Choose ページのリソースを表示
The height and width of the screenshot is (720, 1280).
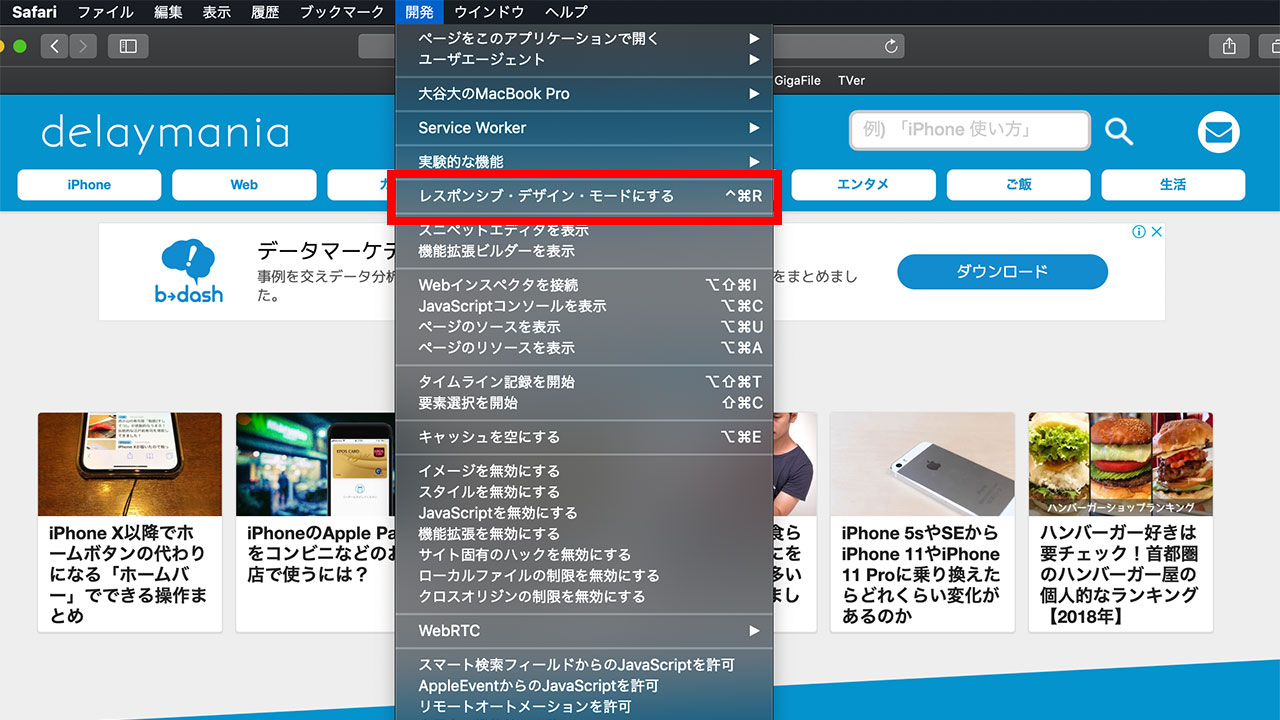(584, 348)
